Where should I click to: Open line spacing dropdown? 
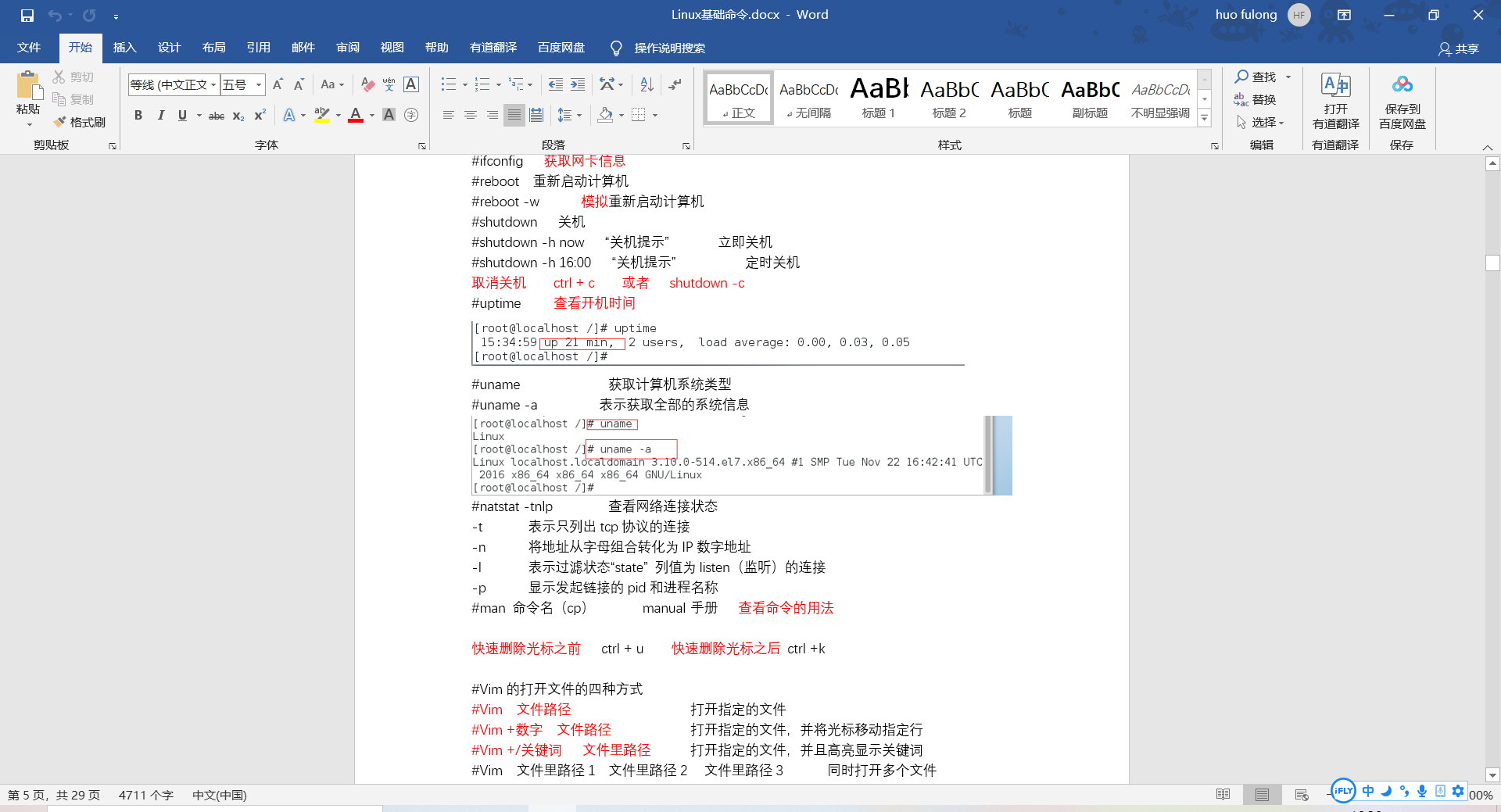pos(570,115)
